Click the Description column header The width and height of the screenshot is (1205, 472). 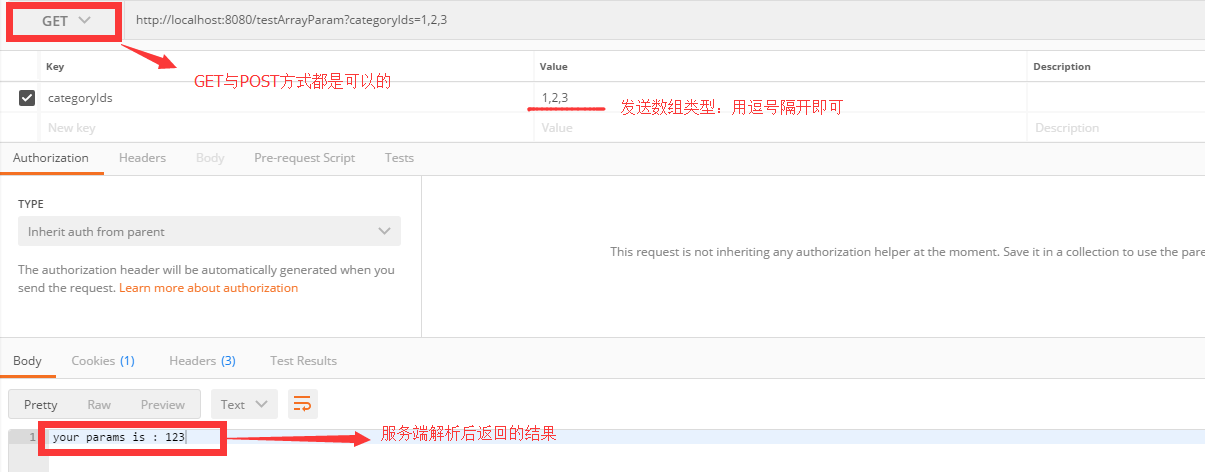pyautogui.click(x=1062, y=67)
